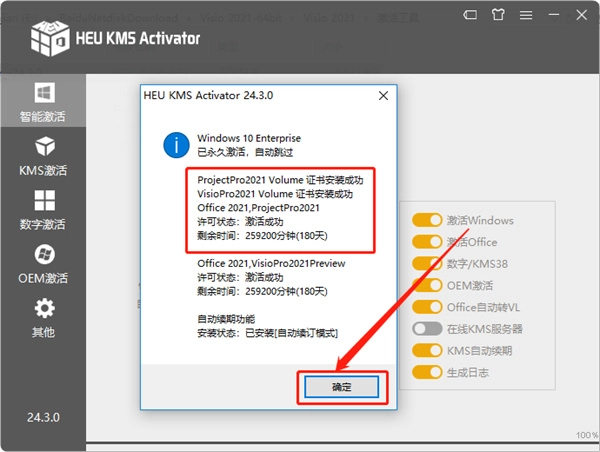Viewport: 600px width, 452px height.
Task: Click the ProjectPro2021 Volume 证书安装成功 line
Action: (x=280, y=180)
